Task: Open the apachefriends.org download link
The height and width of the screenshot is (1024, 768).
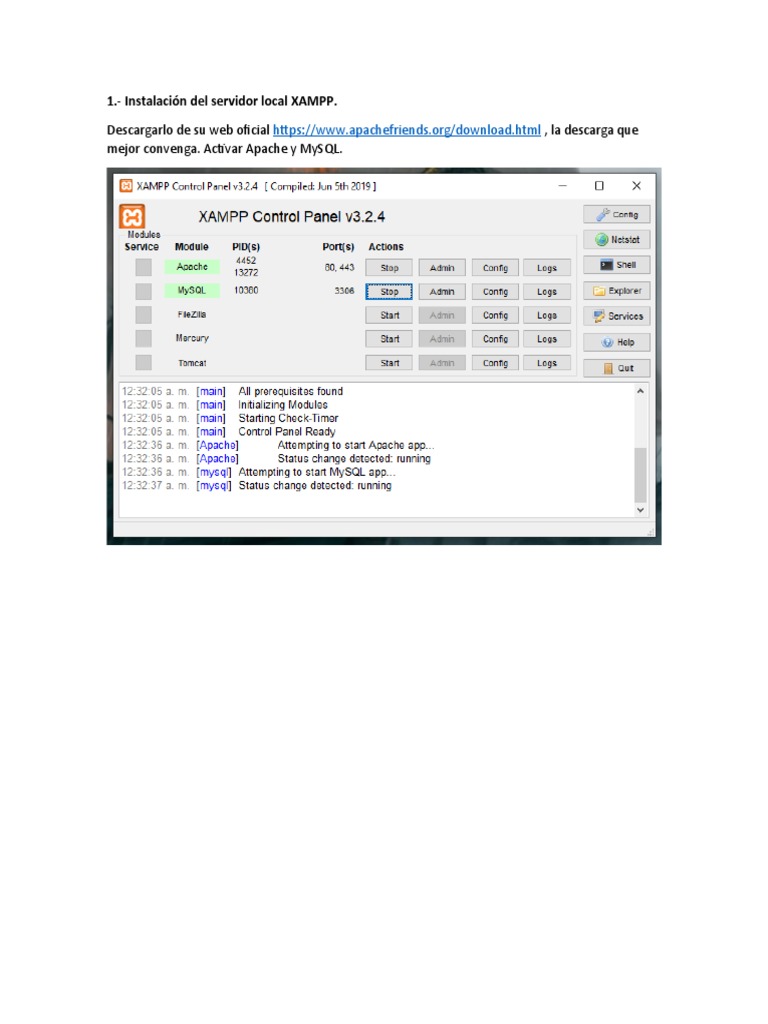Action: click(406, 130)
